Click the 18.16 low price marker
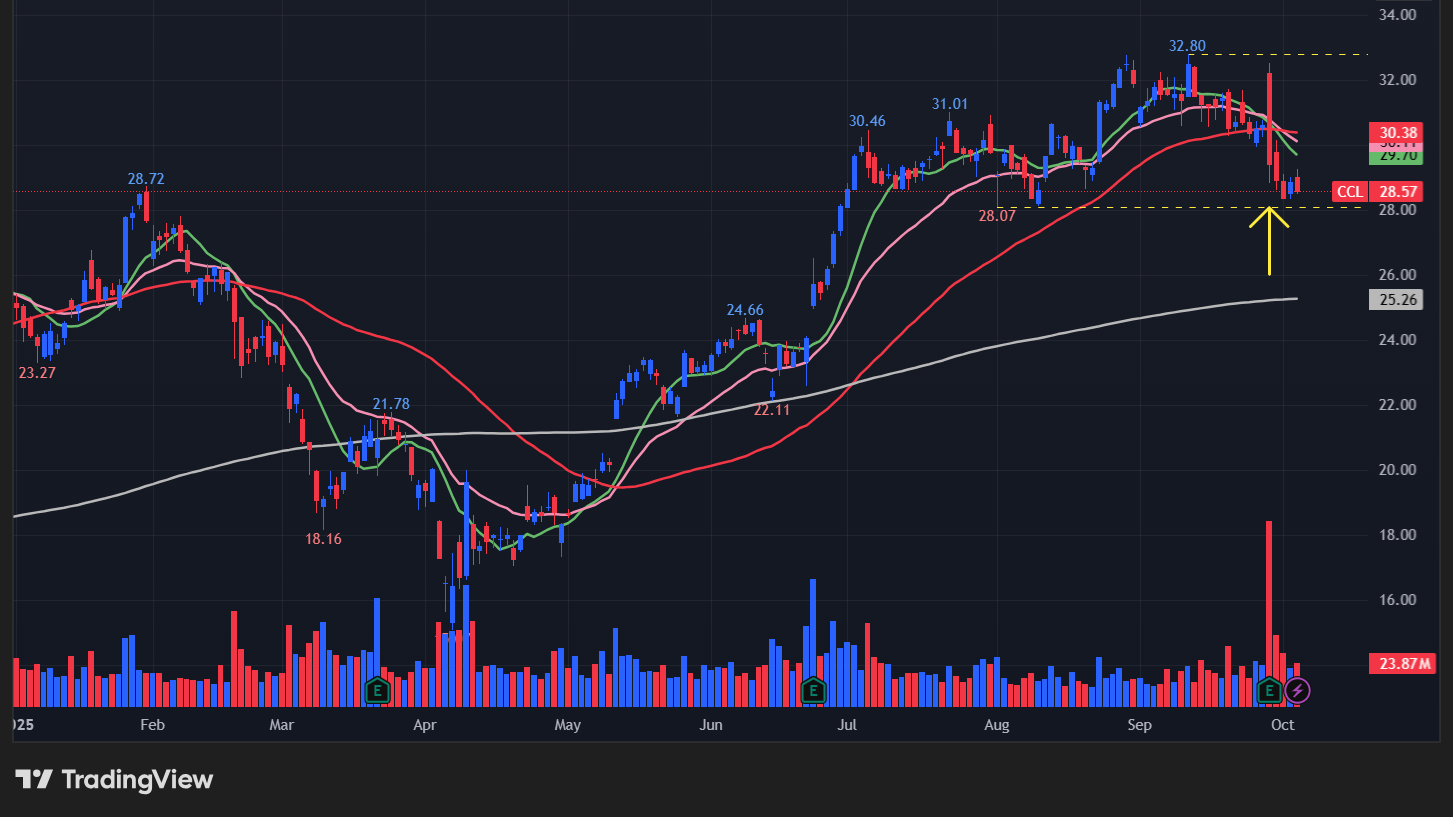This screenshot has width=1453, height=817. point(323,538)
